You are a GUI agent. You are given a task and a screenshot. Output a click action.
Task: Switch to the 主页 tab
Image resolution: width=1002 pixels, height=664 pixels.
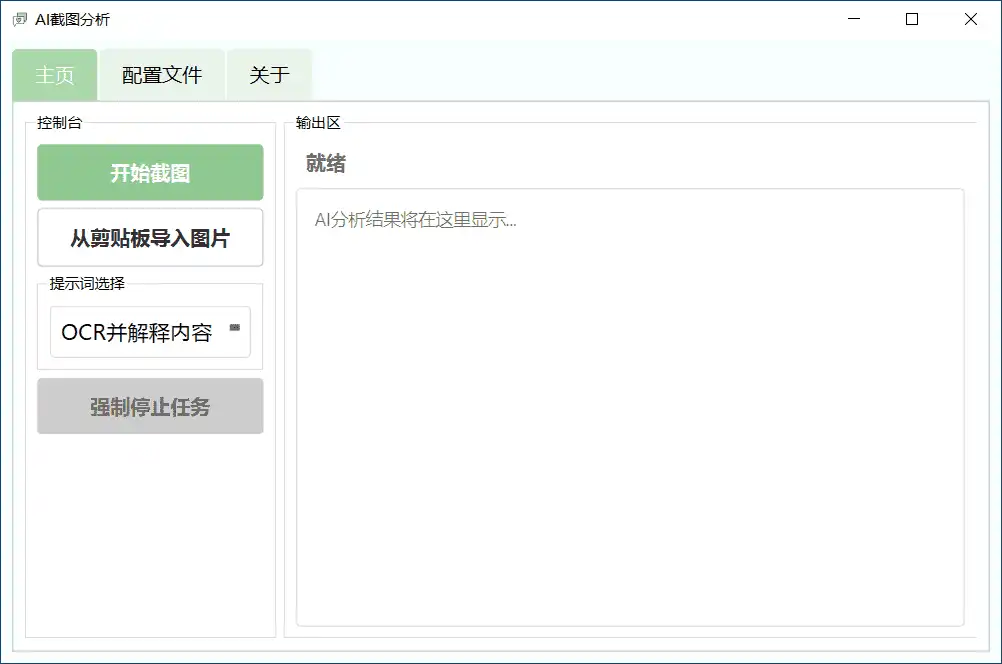[55, 75]
